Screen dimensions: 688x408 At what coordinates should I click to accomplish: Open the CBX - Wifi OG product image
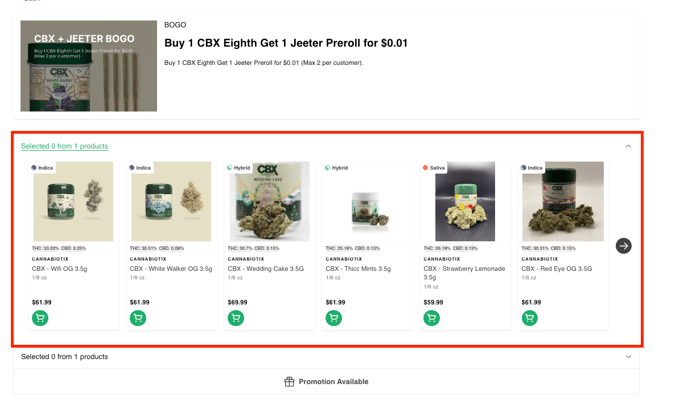click(73, 201)
